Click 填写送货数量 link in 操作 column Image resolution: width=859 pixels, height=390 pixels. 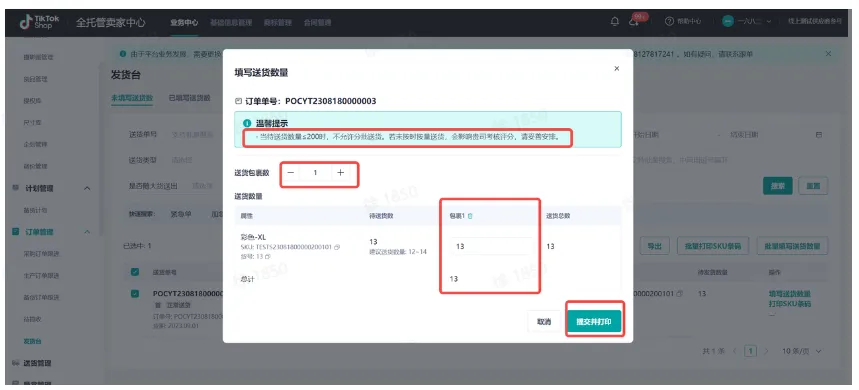[789, 294]
